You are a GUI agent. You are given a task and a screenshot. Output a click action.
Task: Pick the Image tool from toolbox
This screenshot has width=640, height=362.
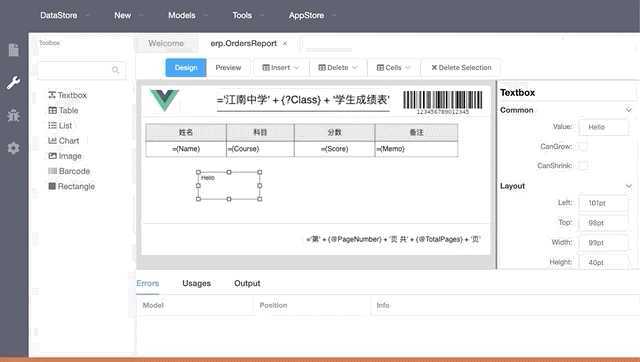(65, 156)
